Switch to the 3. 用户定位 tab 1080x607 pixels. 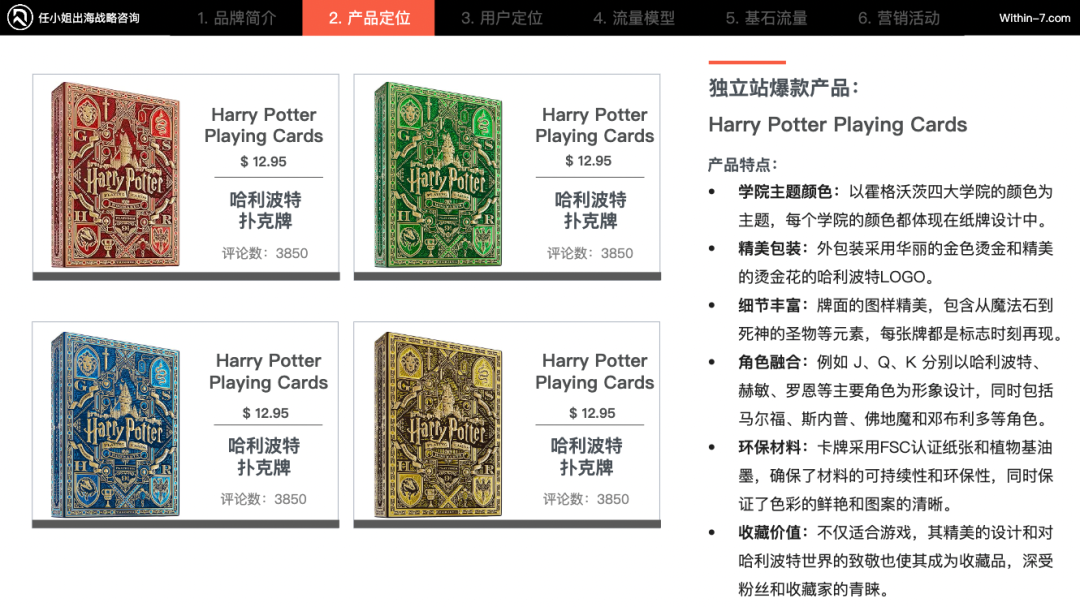tap(501, 18)
